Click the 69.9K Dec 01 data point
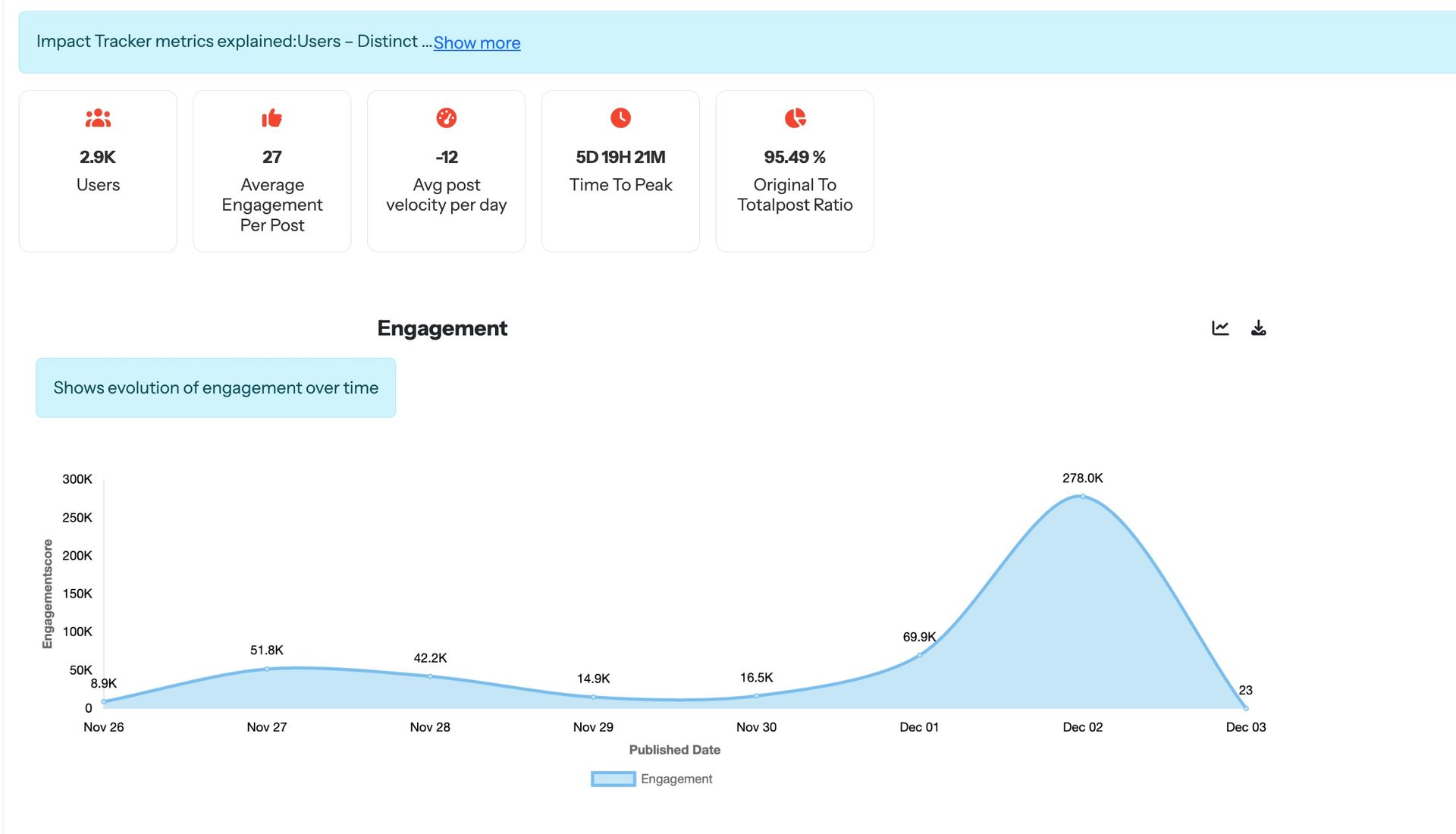The height and width of the screenshot is (834, 1456). [x=919, y=655]
